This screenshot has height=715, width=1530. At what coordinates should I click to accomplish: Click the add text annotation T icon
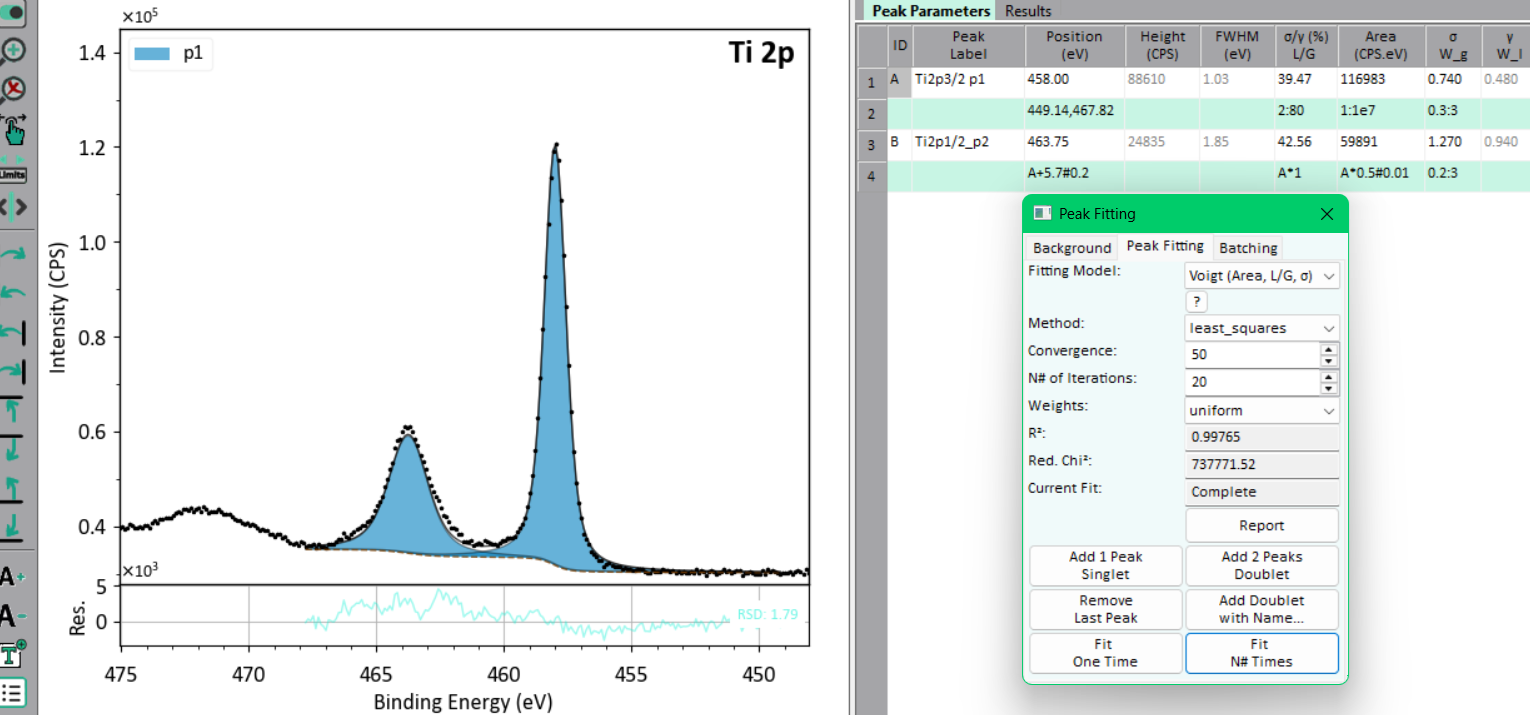(13, 654)
